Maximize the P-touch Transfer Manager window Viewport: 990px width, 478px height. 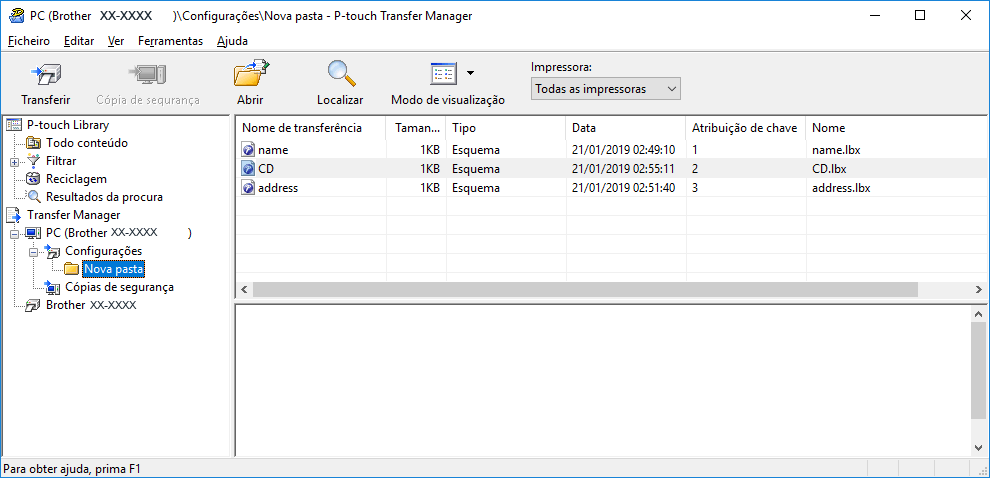[x=920, y=16]
